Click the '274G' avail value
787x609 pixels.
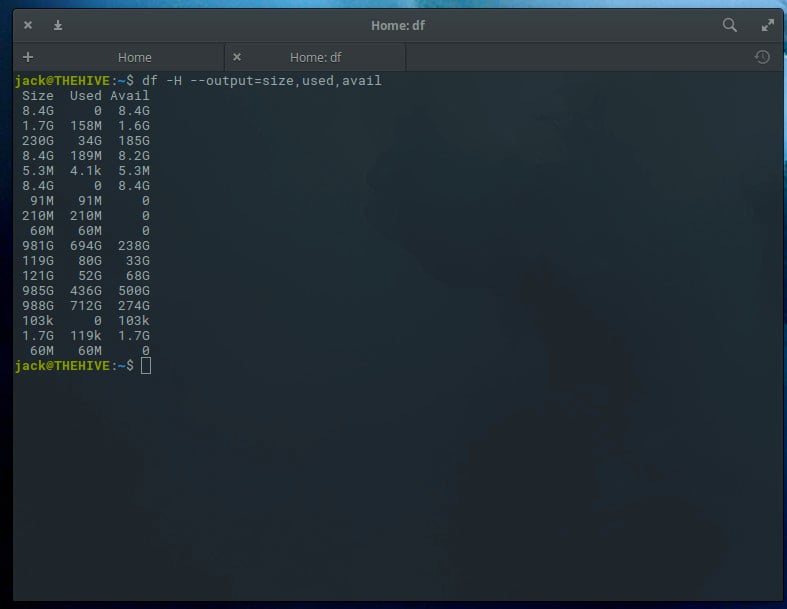tap(134, 306)
